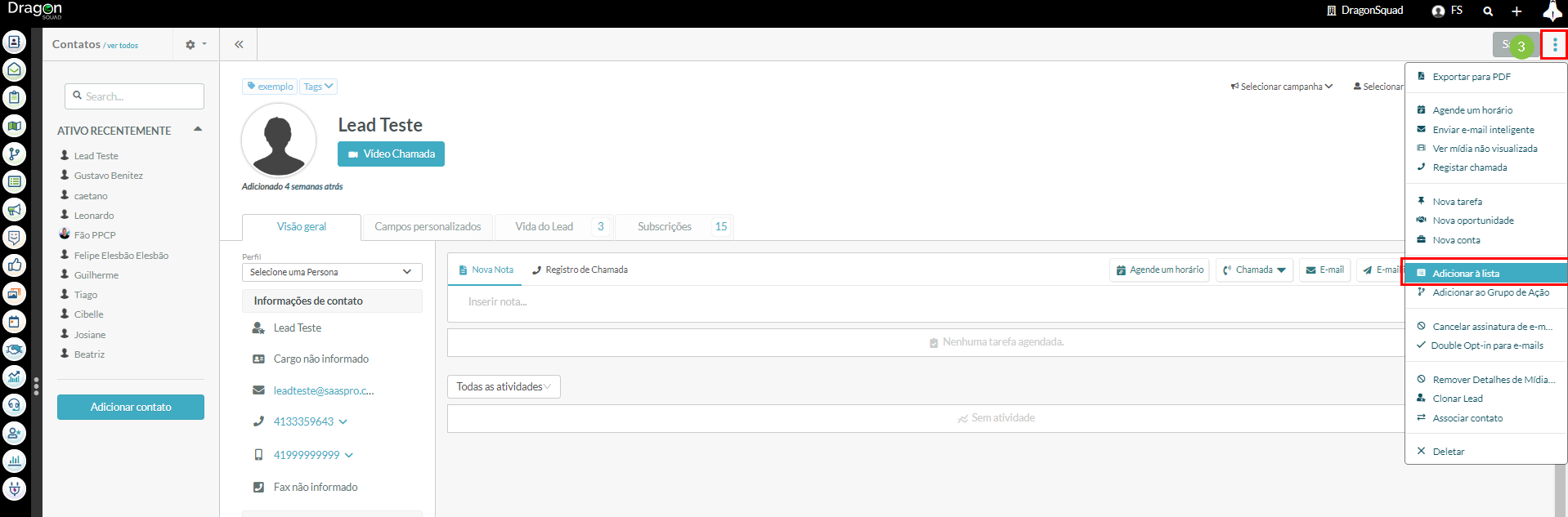Click the Lead Teste avatar picture
1568x517 pixels.
coord(279,140)
